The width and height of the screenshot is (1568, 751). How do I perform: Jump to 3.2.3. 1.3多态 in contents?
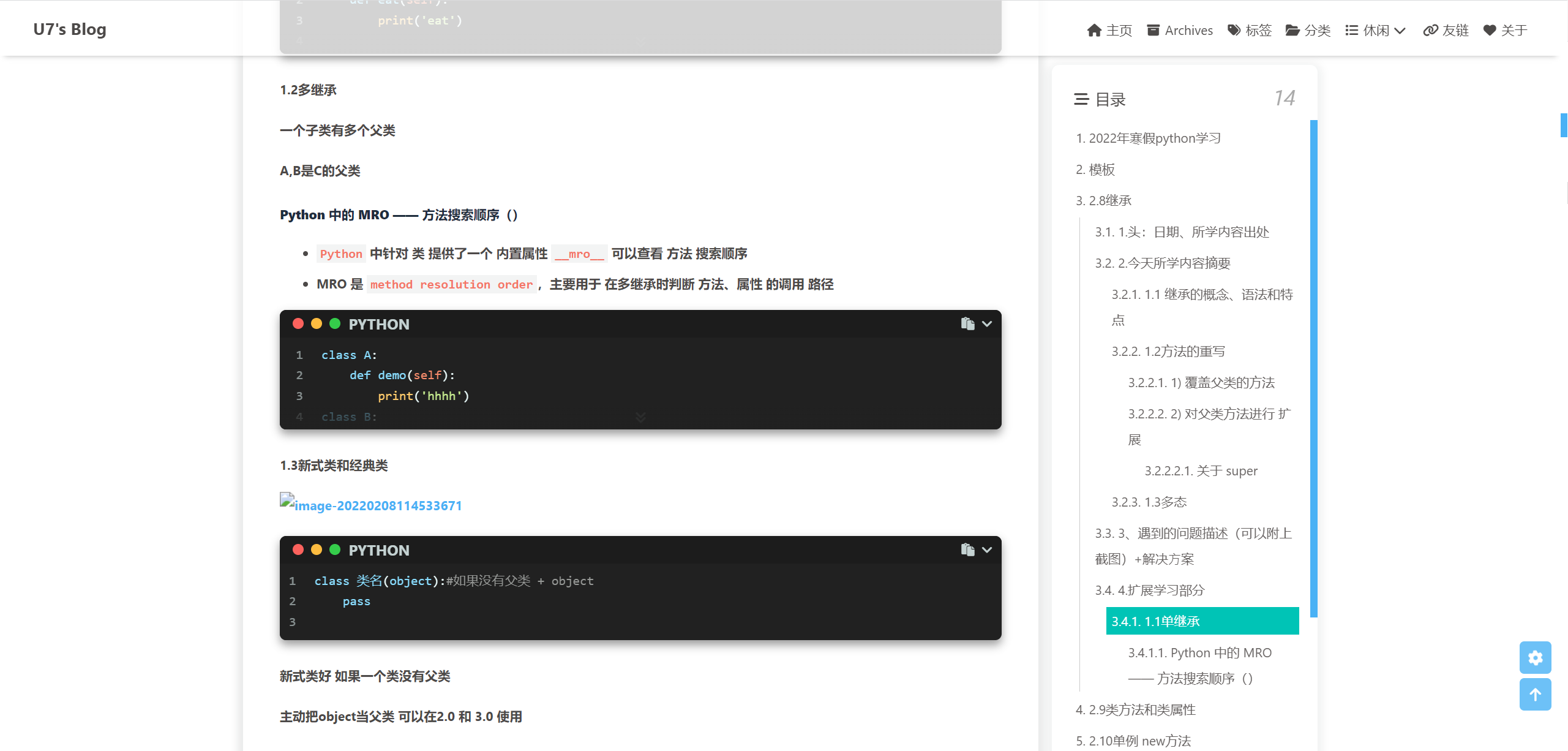click(x=1149, y=502)
